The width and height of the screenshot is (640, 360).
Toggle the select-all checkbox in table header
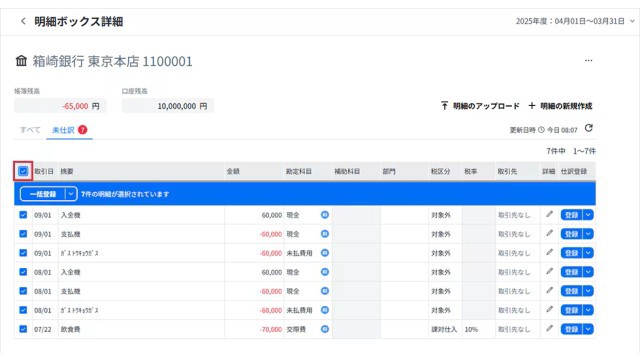click(23, 171)
